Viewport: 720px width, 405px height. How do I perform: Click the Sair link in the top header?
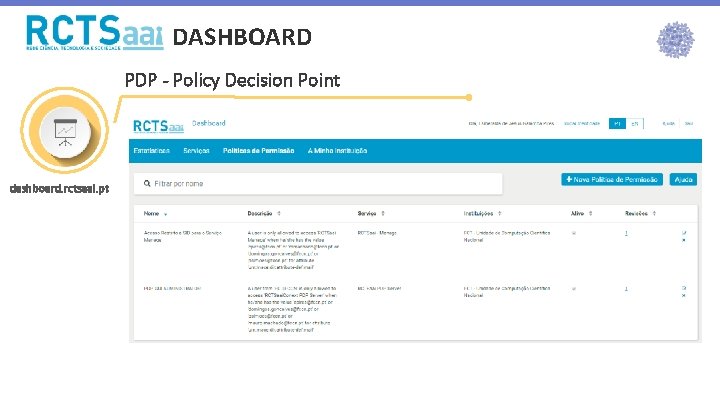(x=689, y=124)
